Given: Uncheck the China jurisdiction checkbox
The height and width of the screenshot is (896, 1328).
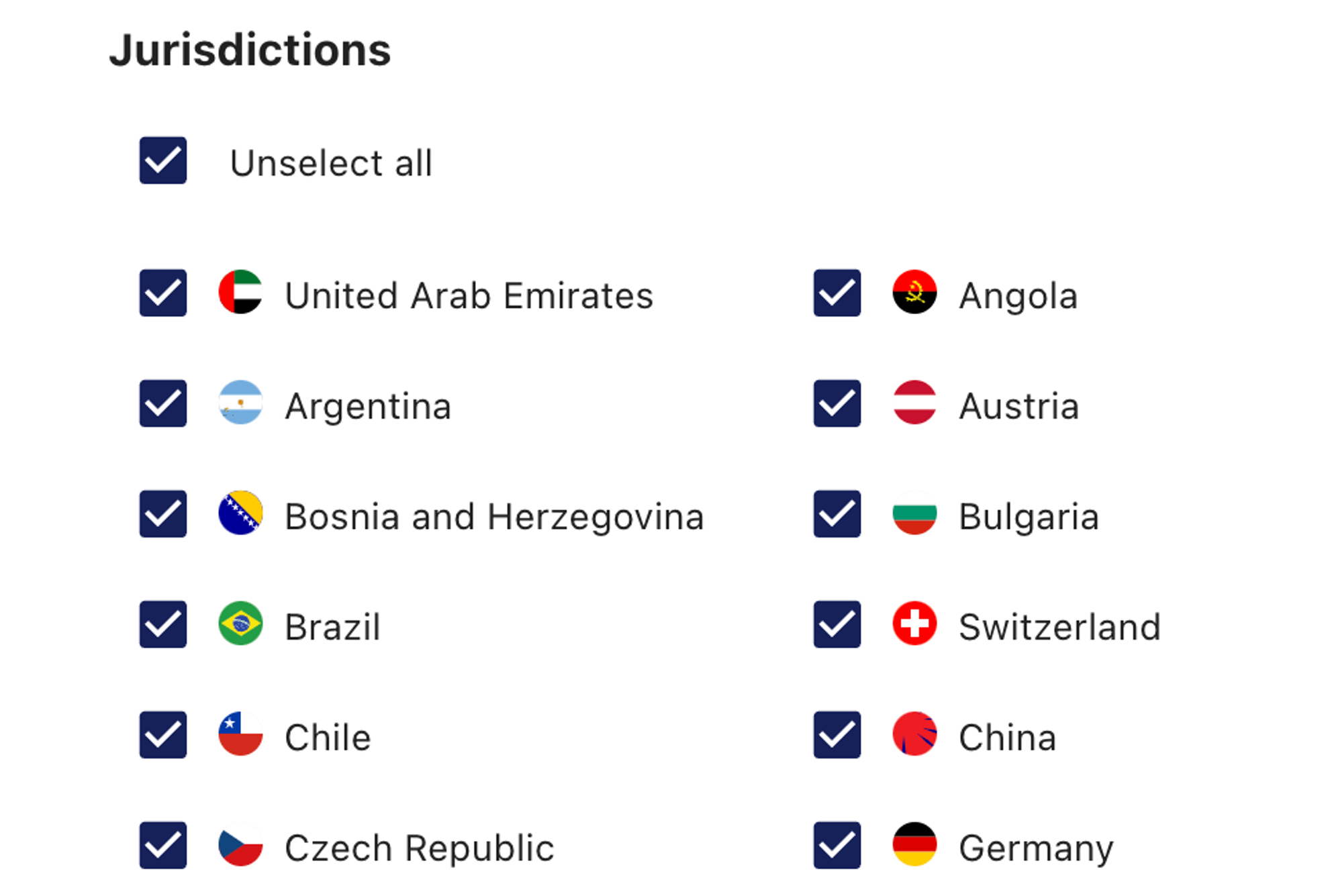Looking at the screenshot, I should pos(837,734).
